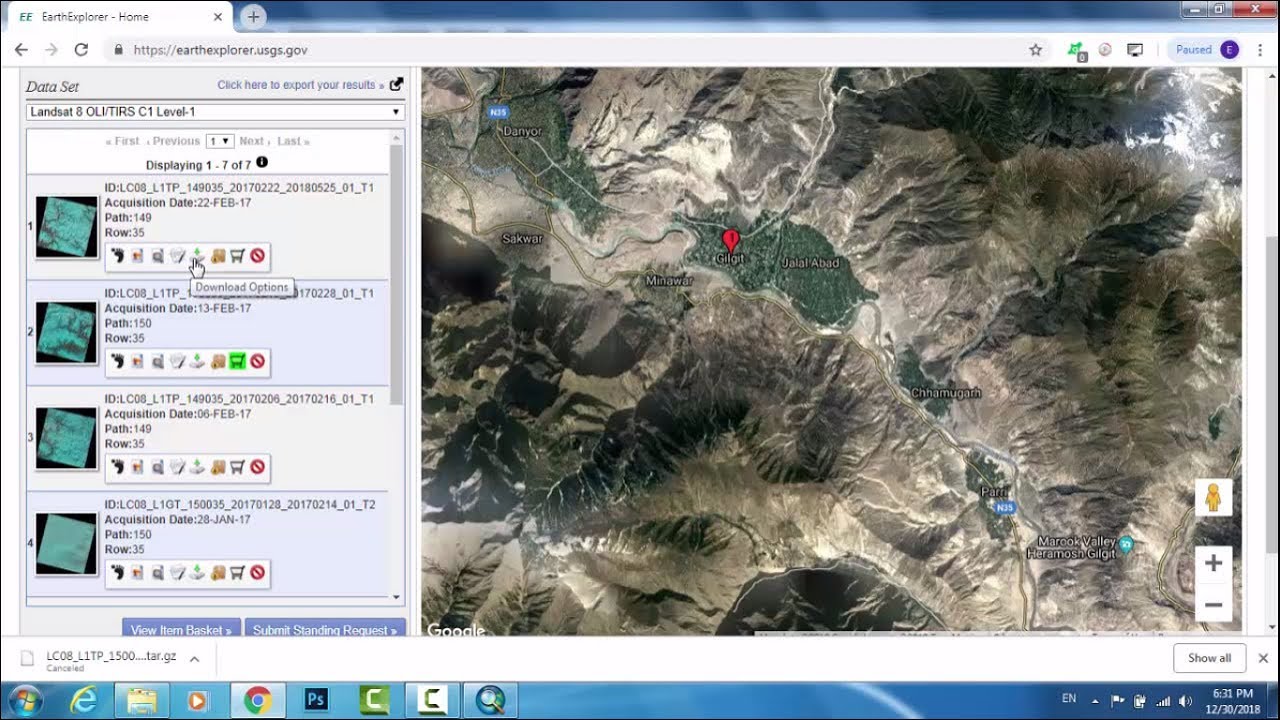
Task: Add the 06-FEB-17 scene to order cart
Action: click(x=238, y=467)
